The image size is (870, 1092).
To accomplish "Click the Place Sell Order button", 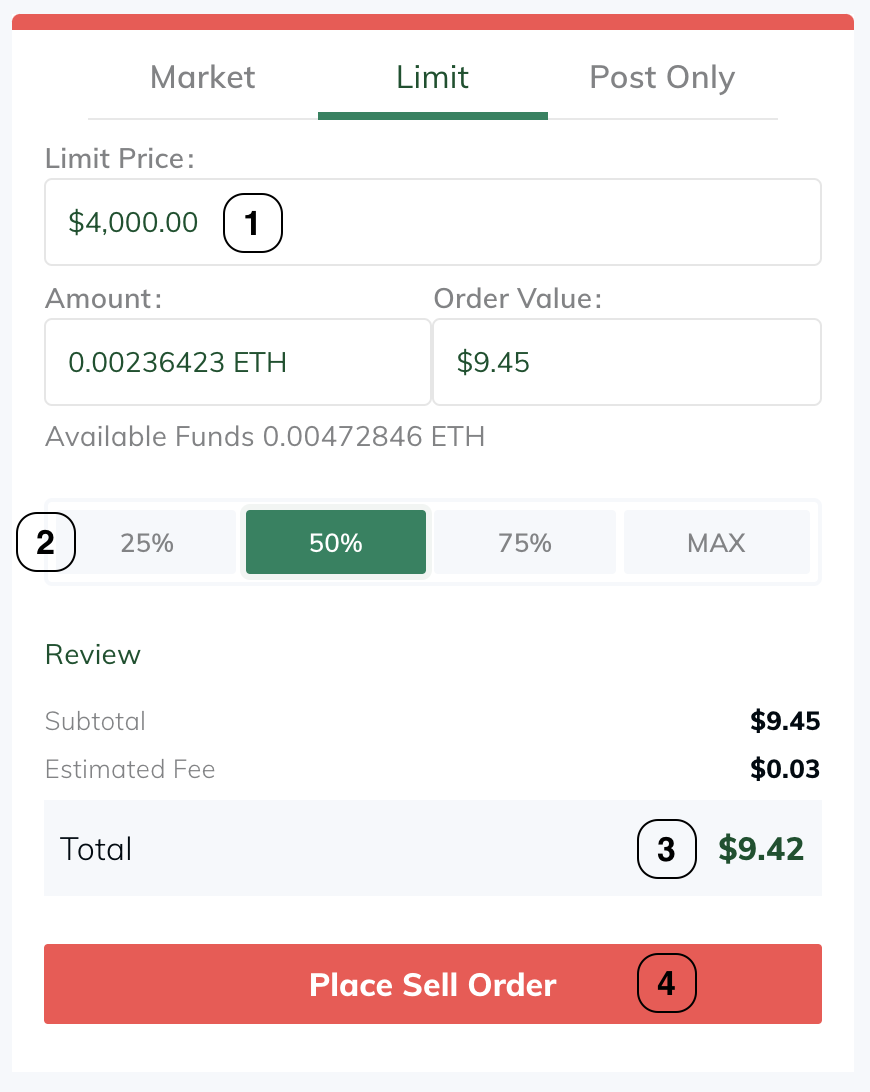I will (433, 984).
